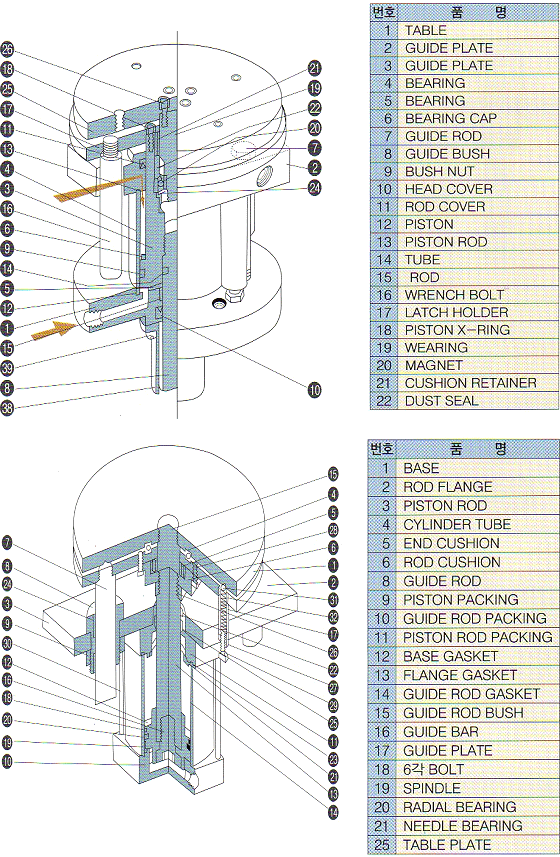This screenshot has width=560, height=857.
Task: Select the ROD COVER row
Action: tap(464, 207)
